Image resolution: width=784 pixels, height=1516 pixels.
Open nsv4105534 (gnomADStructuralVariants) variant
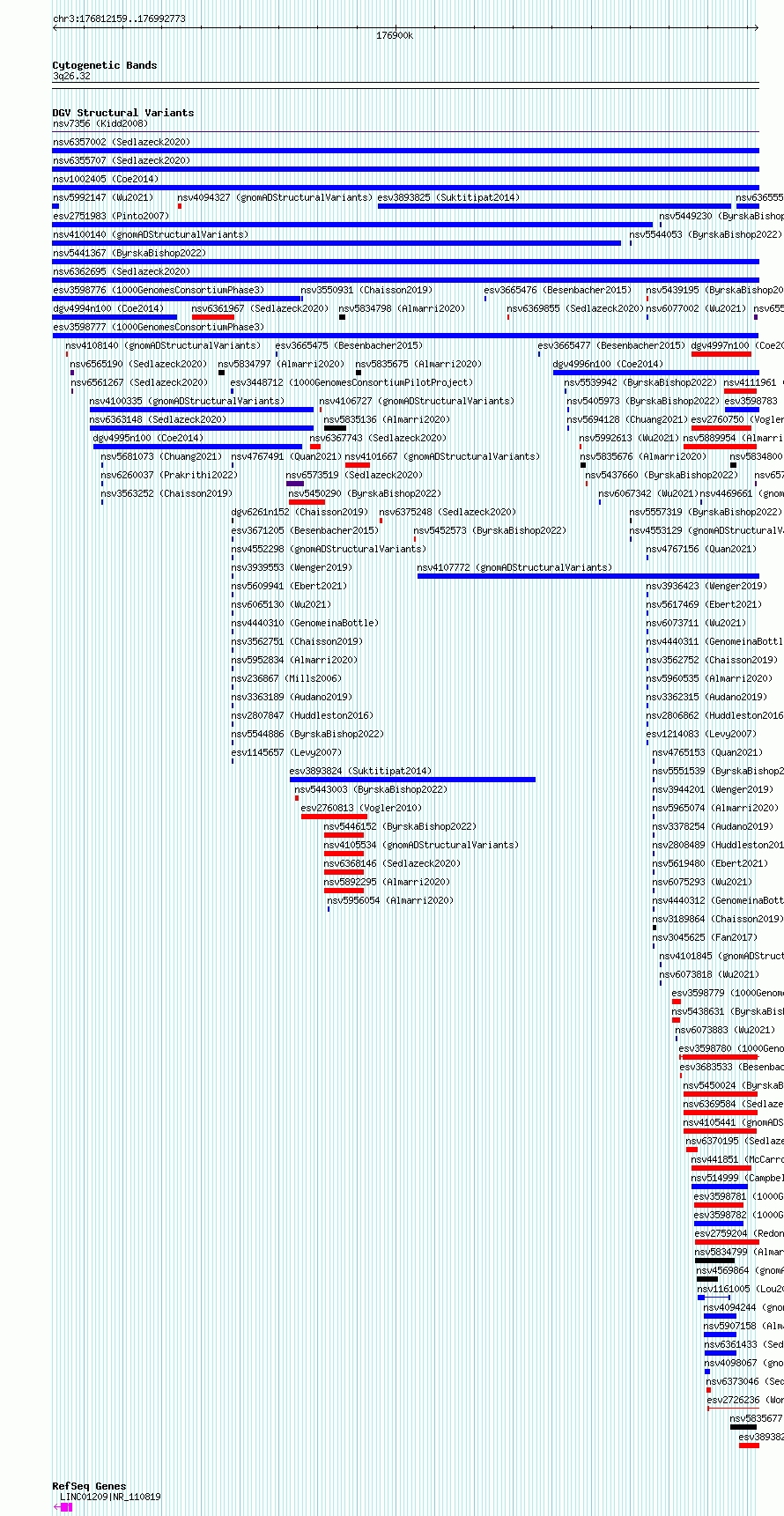click(421, 846)
